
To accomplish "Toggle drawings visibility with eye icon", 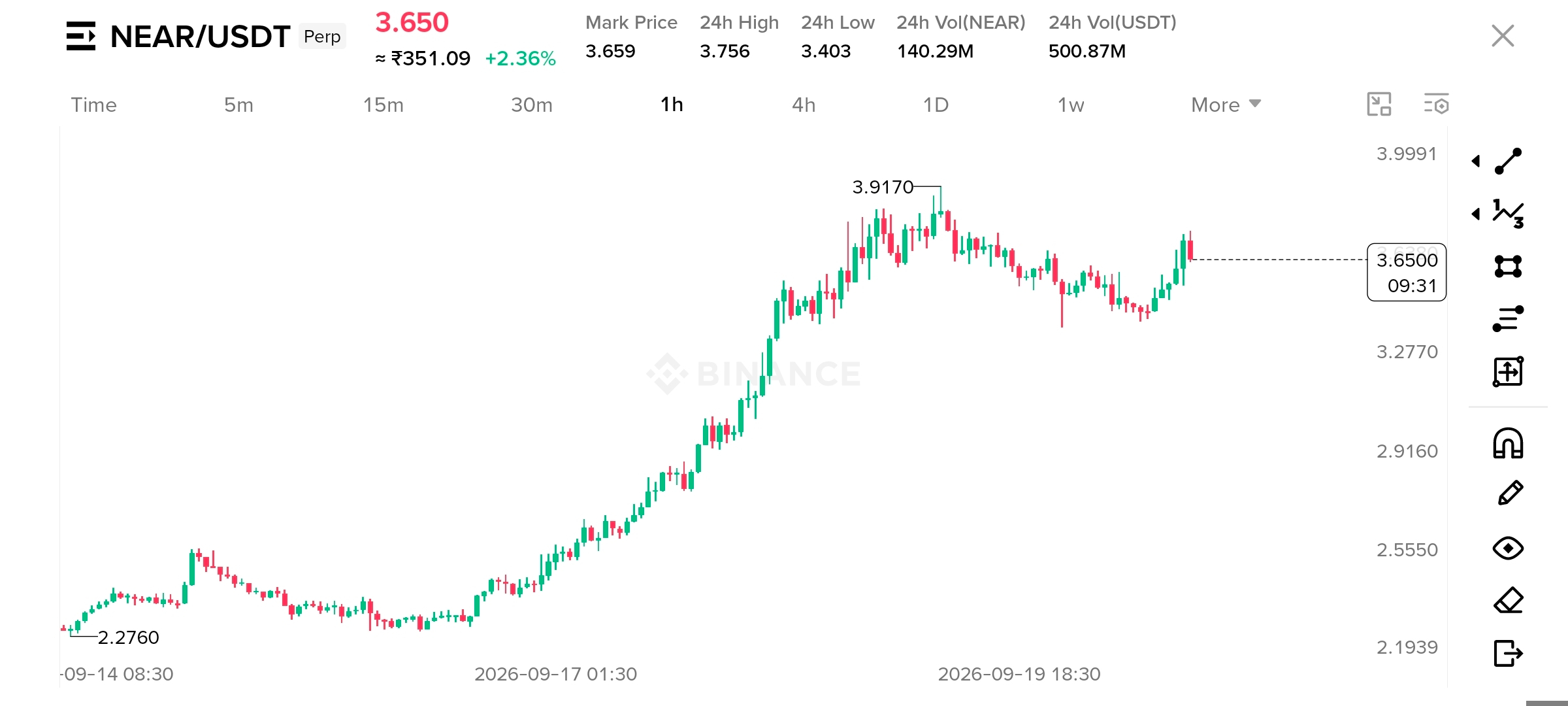I will click(x=1508, y=548).
